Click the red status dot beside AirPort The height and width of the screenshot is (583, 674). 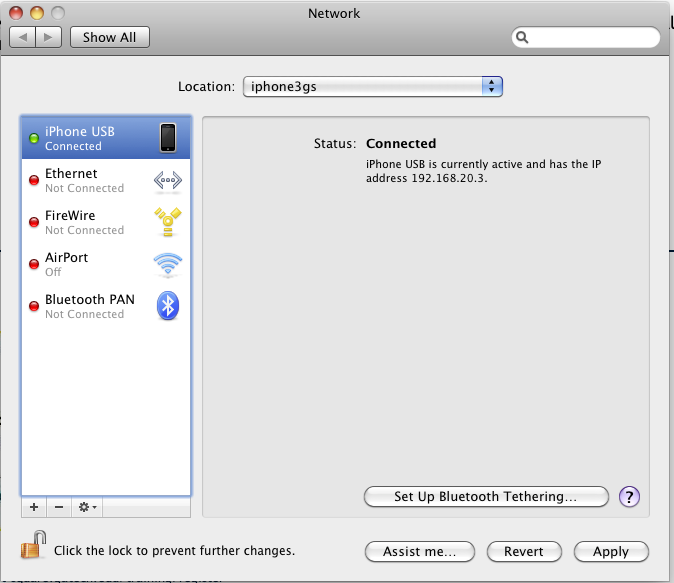pos(34,264)
